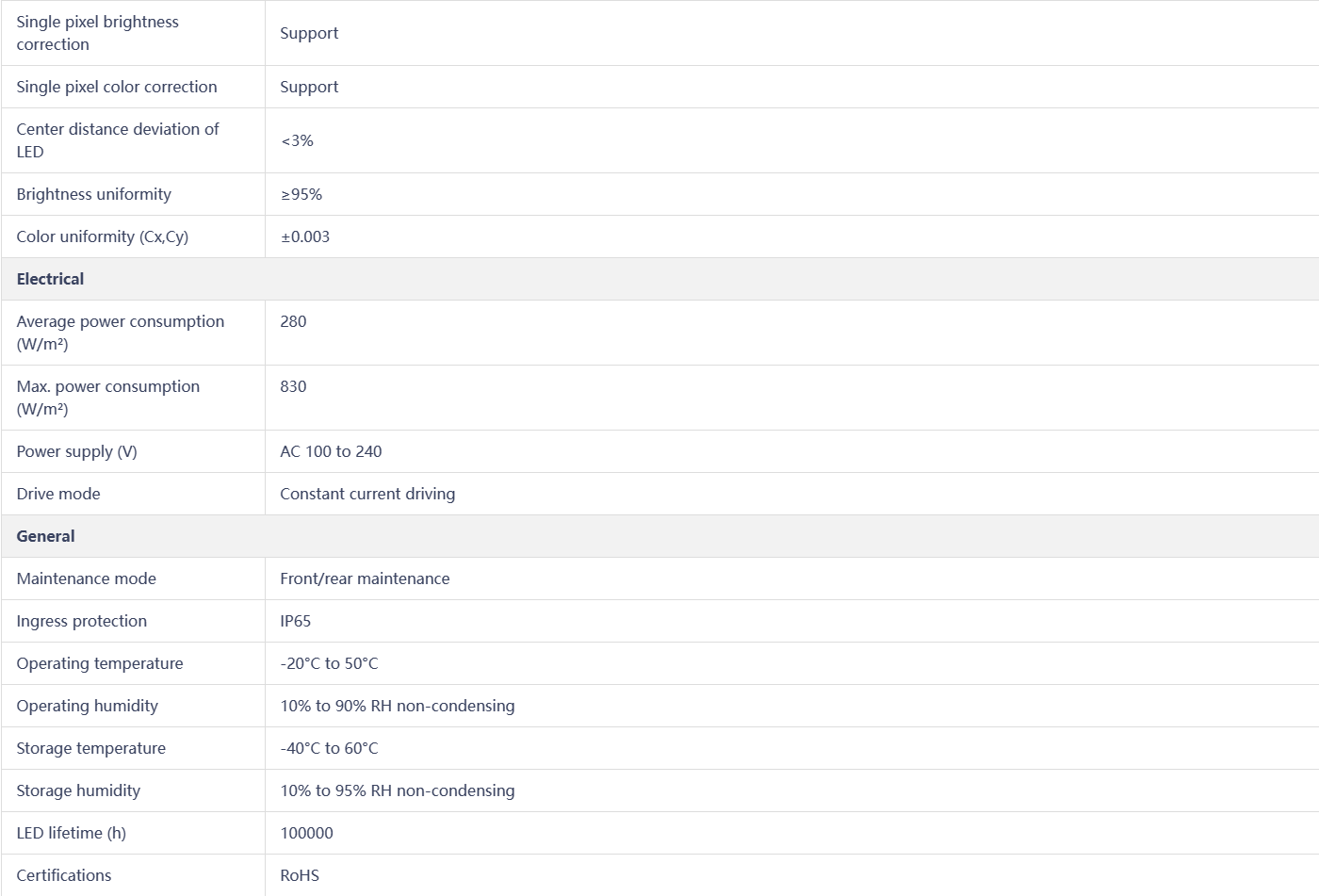The width and height of the screenshot is (1319, 896).
Task: Click the -40°C to 60°C storage temperature value
Action: pos(329,748)
